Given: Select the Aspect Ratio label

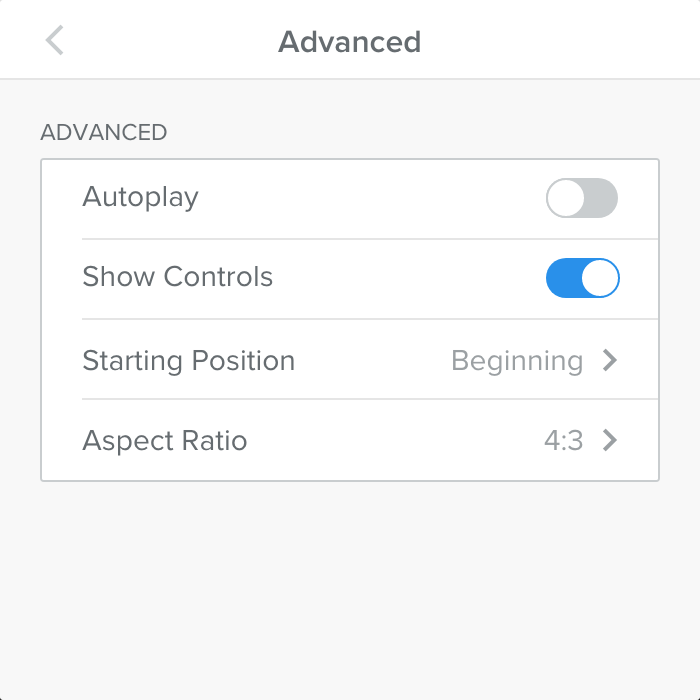Looking at the screenshot, I should [164, 440].
